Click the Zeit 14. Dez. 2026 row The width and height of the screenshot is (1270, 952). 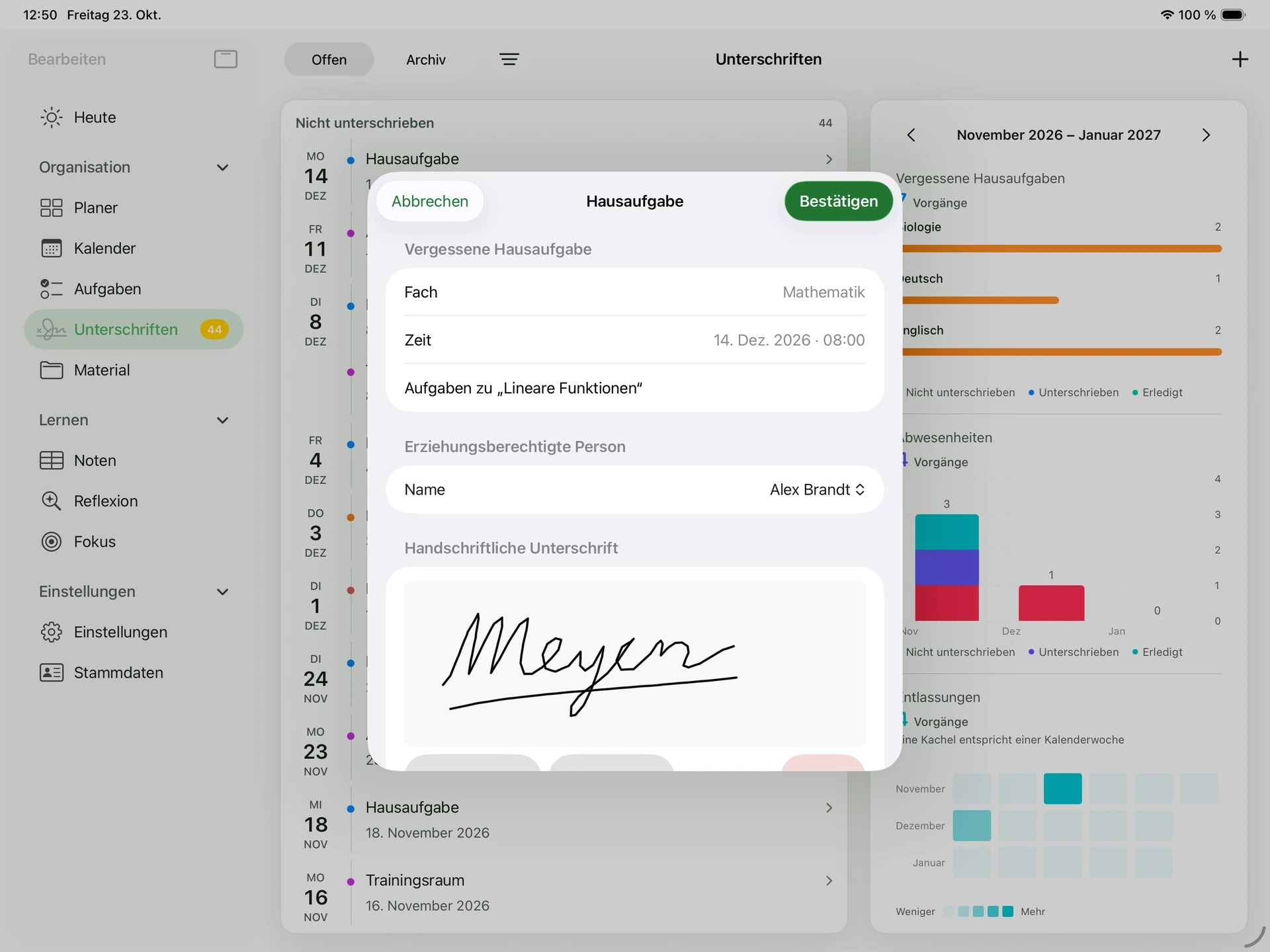click(x=635, y=340)
